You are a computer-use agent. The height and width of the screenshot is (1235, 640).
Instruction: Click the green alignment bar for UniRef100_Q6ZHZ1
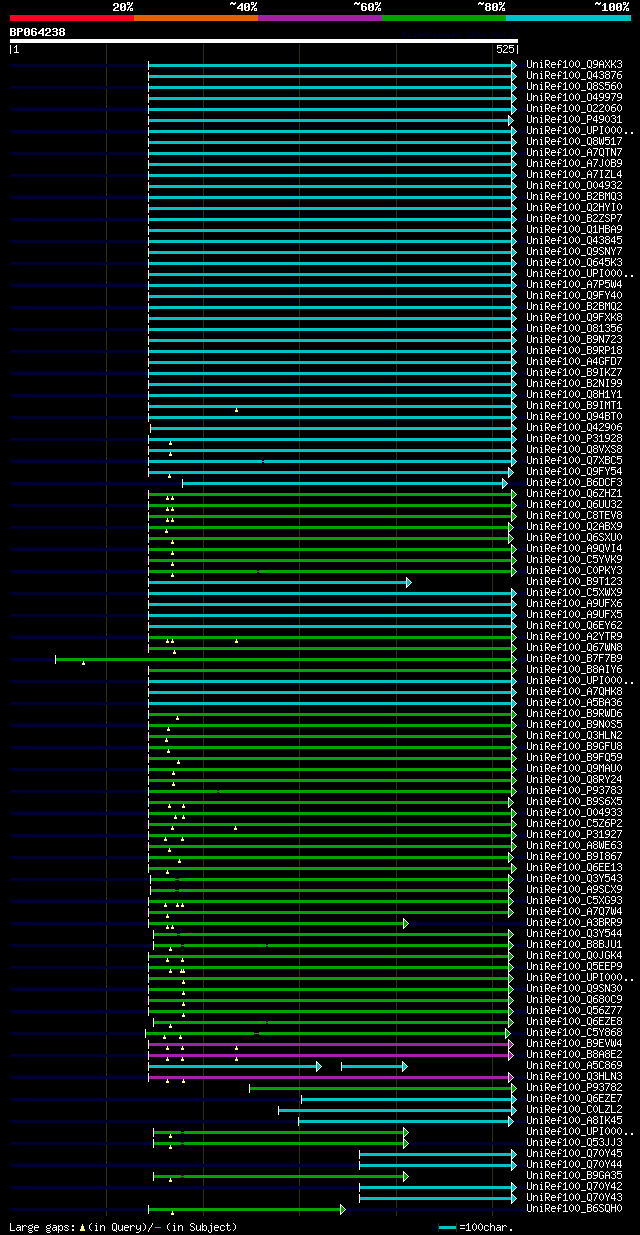(x=332, y=494)
